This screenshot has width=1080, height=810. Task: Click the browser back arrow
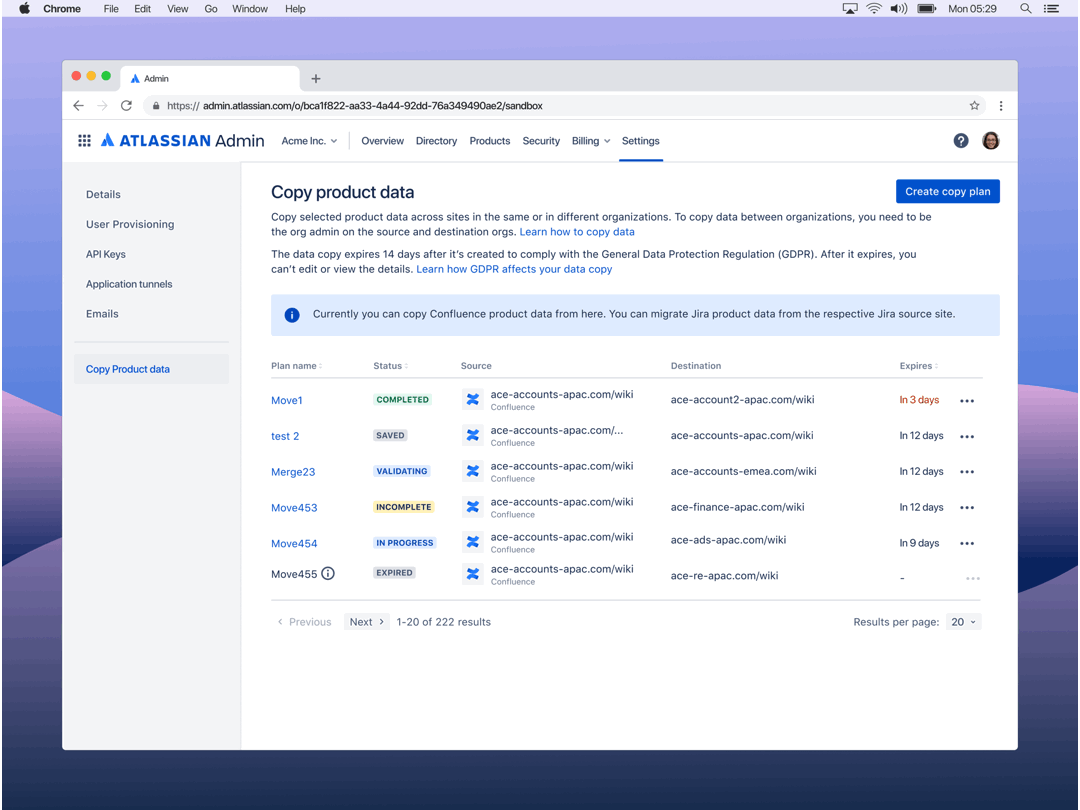[x=79, y=105]
